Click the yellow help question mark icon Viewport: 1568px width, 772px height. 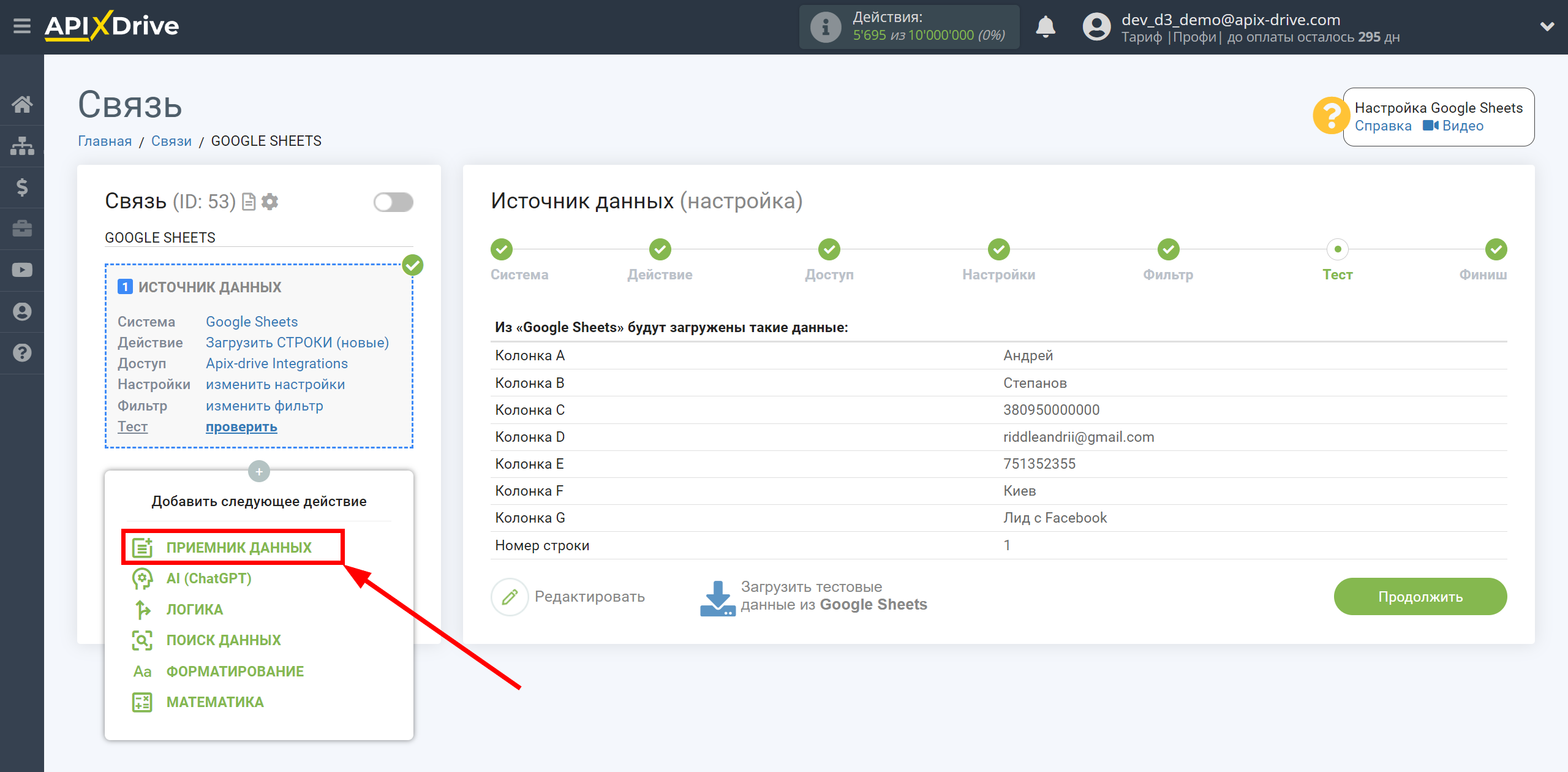pos(1330,116)
